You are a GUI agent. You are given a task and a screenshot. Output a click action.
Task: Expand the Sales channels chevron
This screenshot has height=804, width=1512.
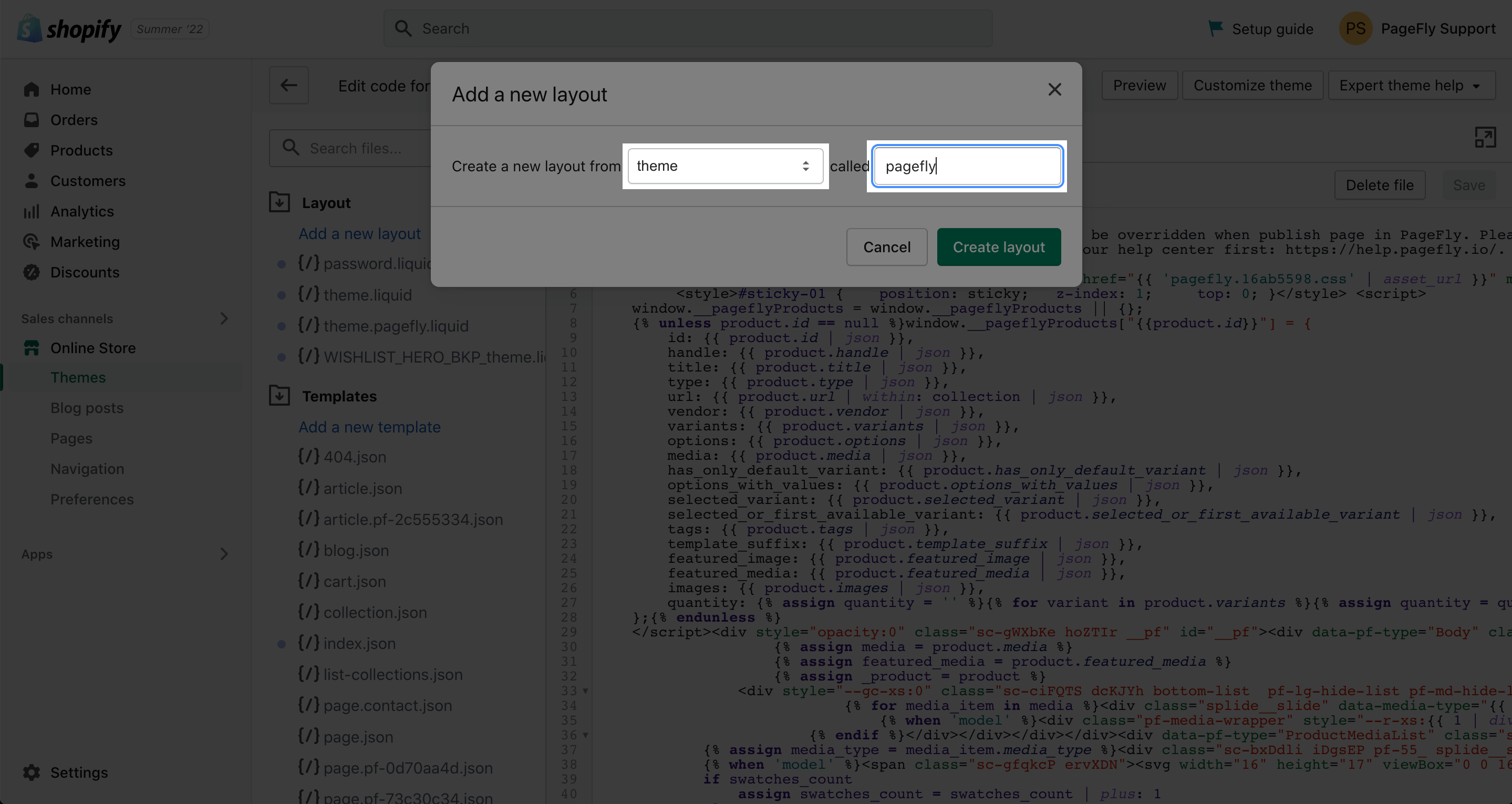[224, 318]
